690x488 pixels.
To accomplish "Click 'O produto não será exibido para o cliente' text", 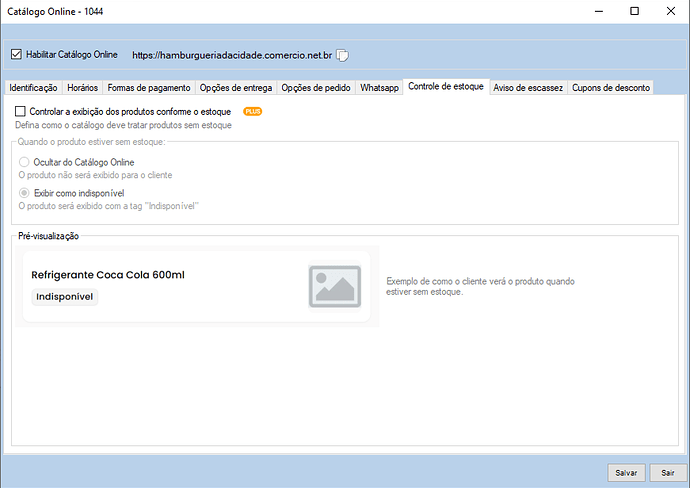I will (95, 175).
